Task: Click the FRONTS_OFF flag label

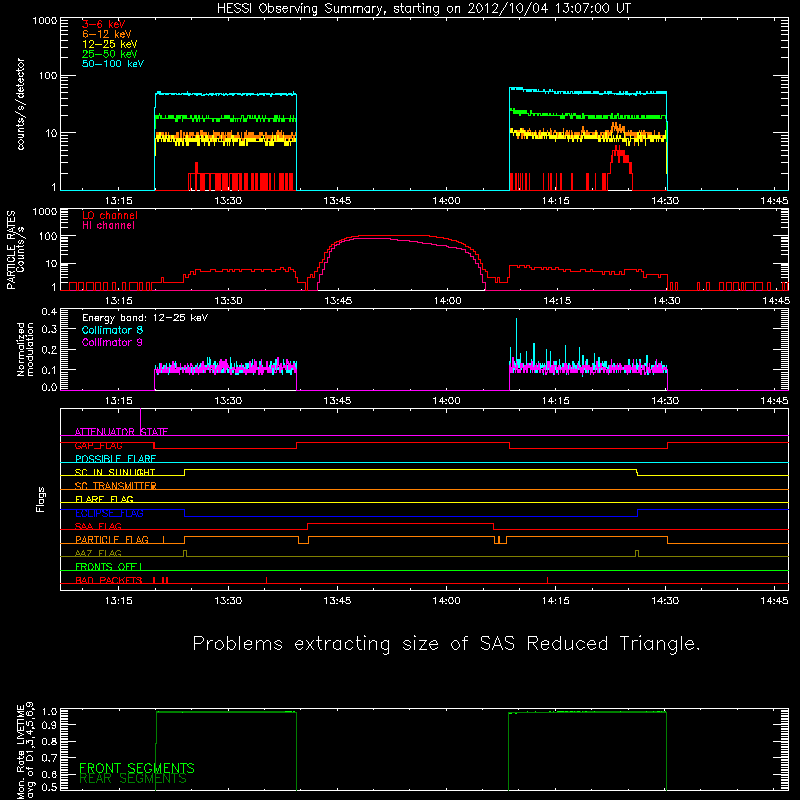Action: pos(106,567)
